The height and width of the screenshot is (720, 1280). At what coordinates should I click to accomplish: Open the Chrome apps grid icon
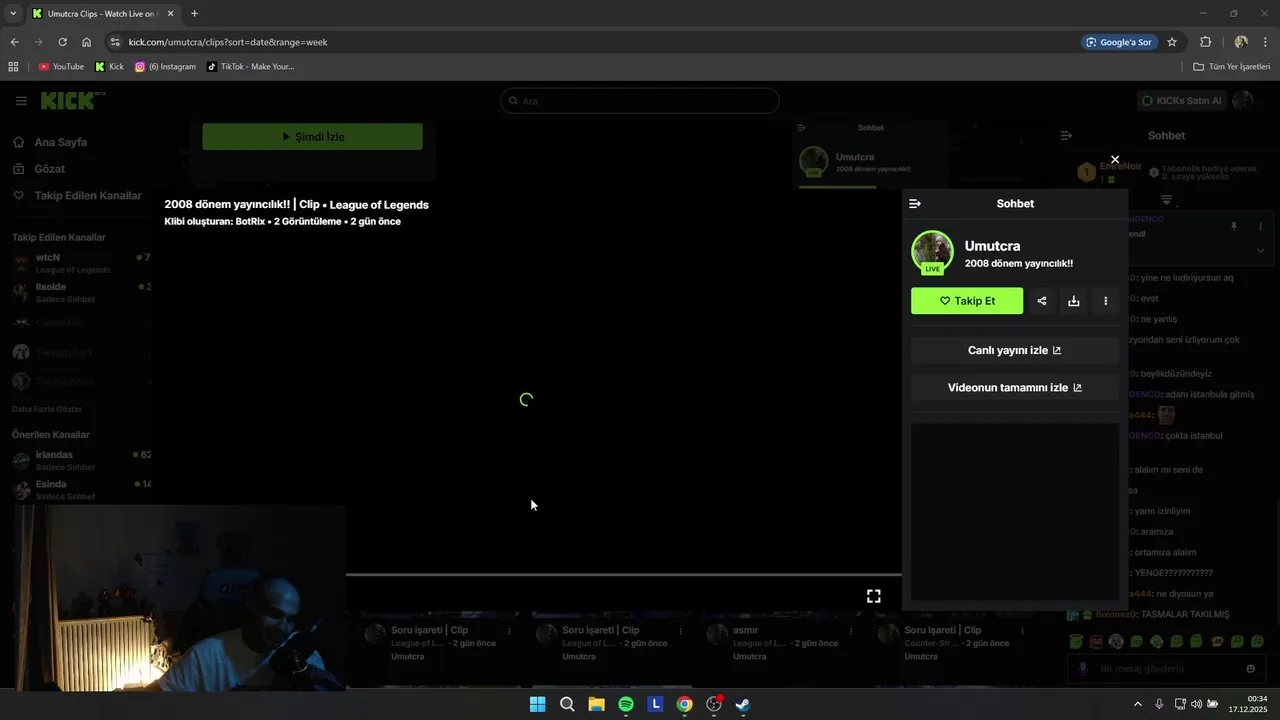(x=13, y=67)
